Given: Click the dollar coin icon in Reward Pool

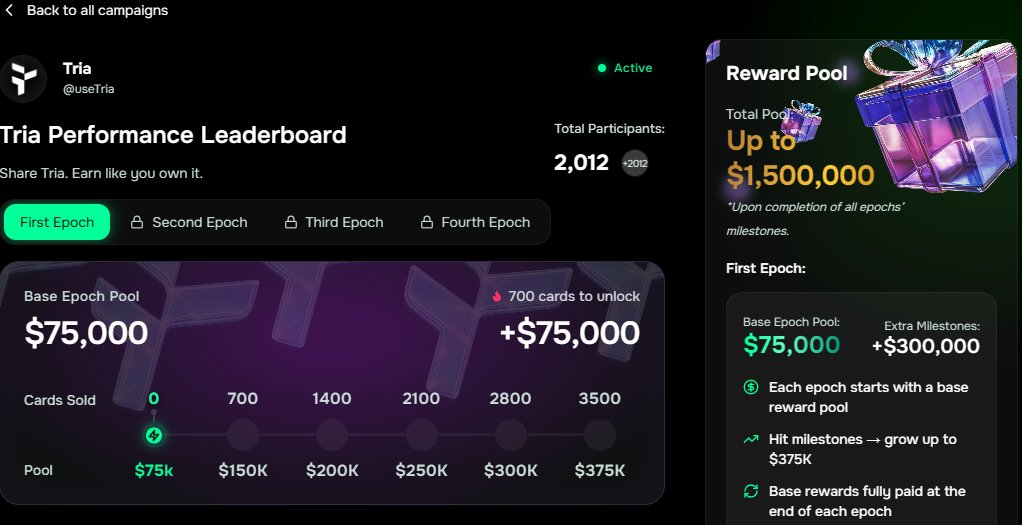Looking at the screenshot, I should (x=751, y=387).
